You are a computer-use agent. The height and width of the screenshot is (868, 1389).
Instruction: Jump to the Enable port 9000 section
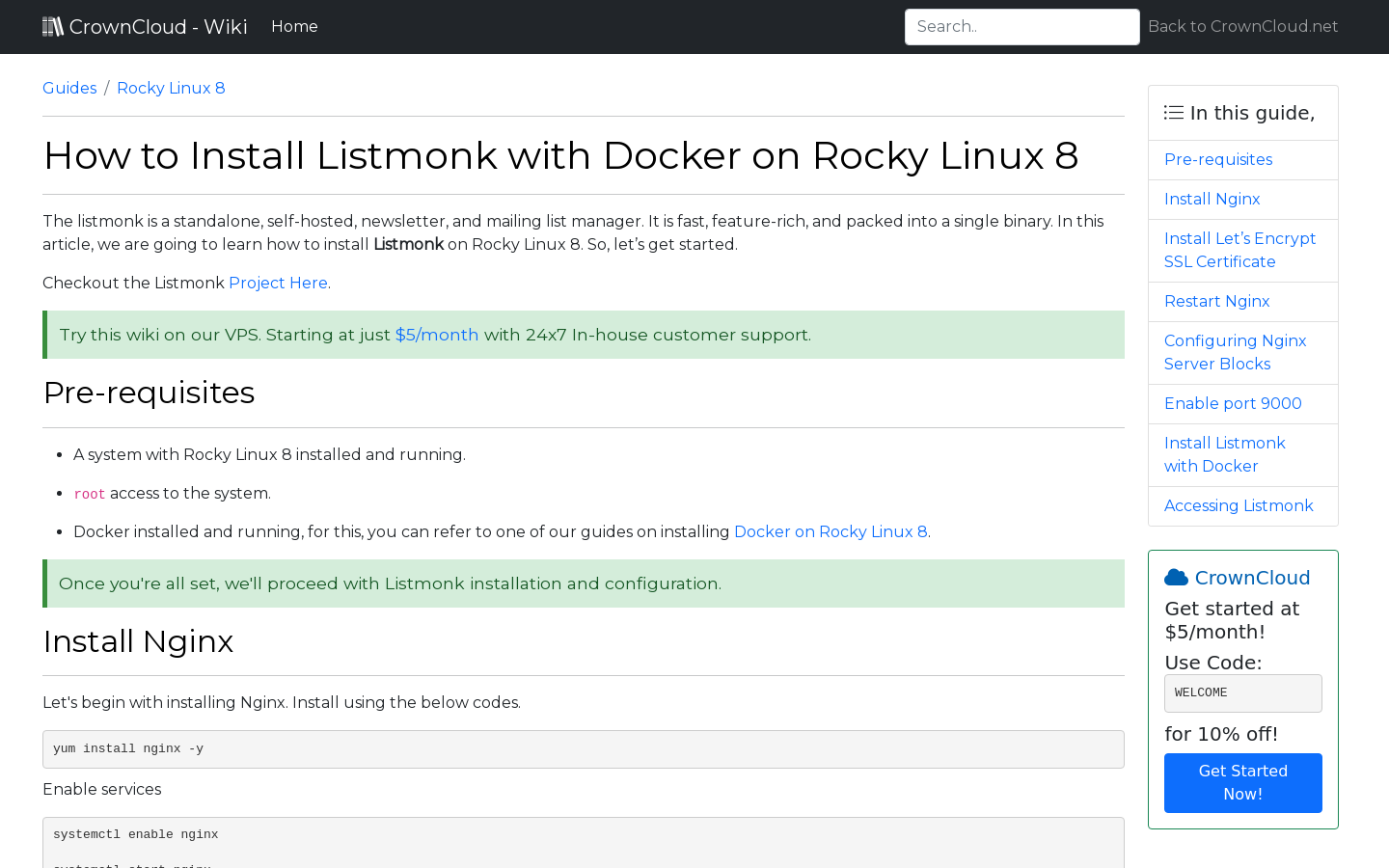(x=1233, y=403)
